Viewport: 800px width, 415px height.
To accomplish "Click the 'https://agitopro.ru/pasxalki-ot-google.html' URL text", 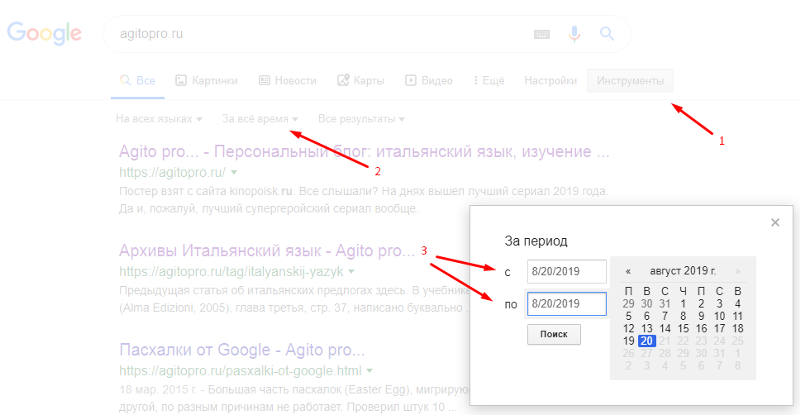I will 240,371.
